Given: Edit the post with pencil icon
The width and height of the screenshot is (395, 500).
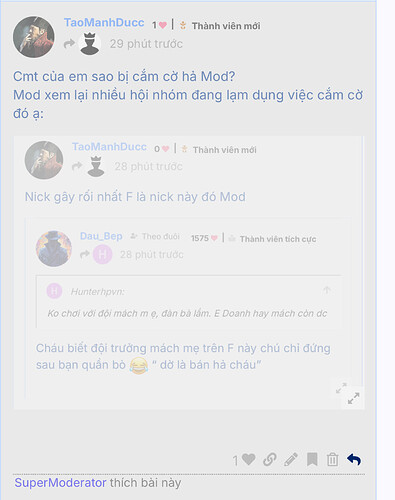Looking at the screenshot, I should pos(291,459).
